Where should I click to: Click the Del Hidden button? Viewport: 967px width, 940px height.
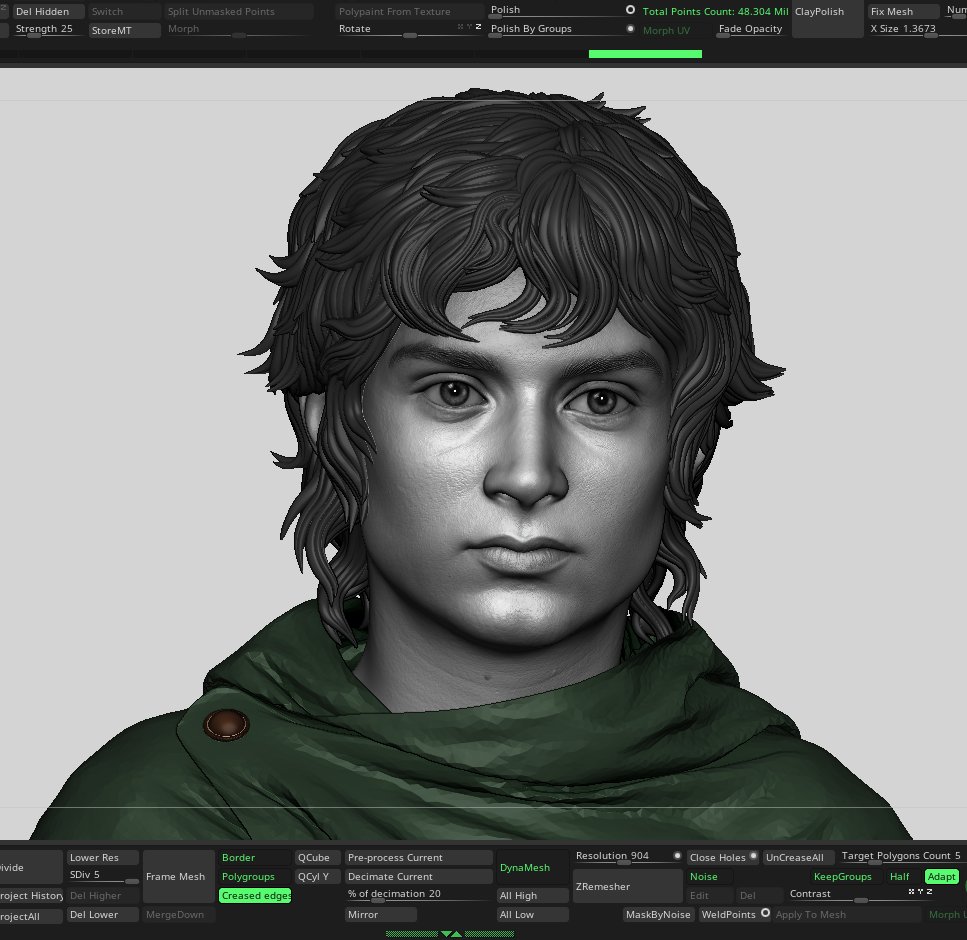coord(48,11)
